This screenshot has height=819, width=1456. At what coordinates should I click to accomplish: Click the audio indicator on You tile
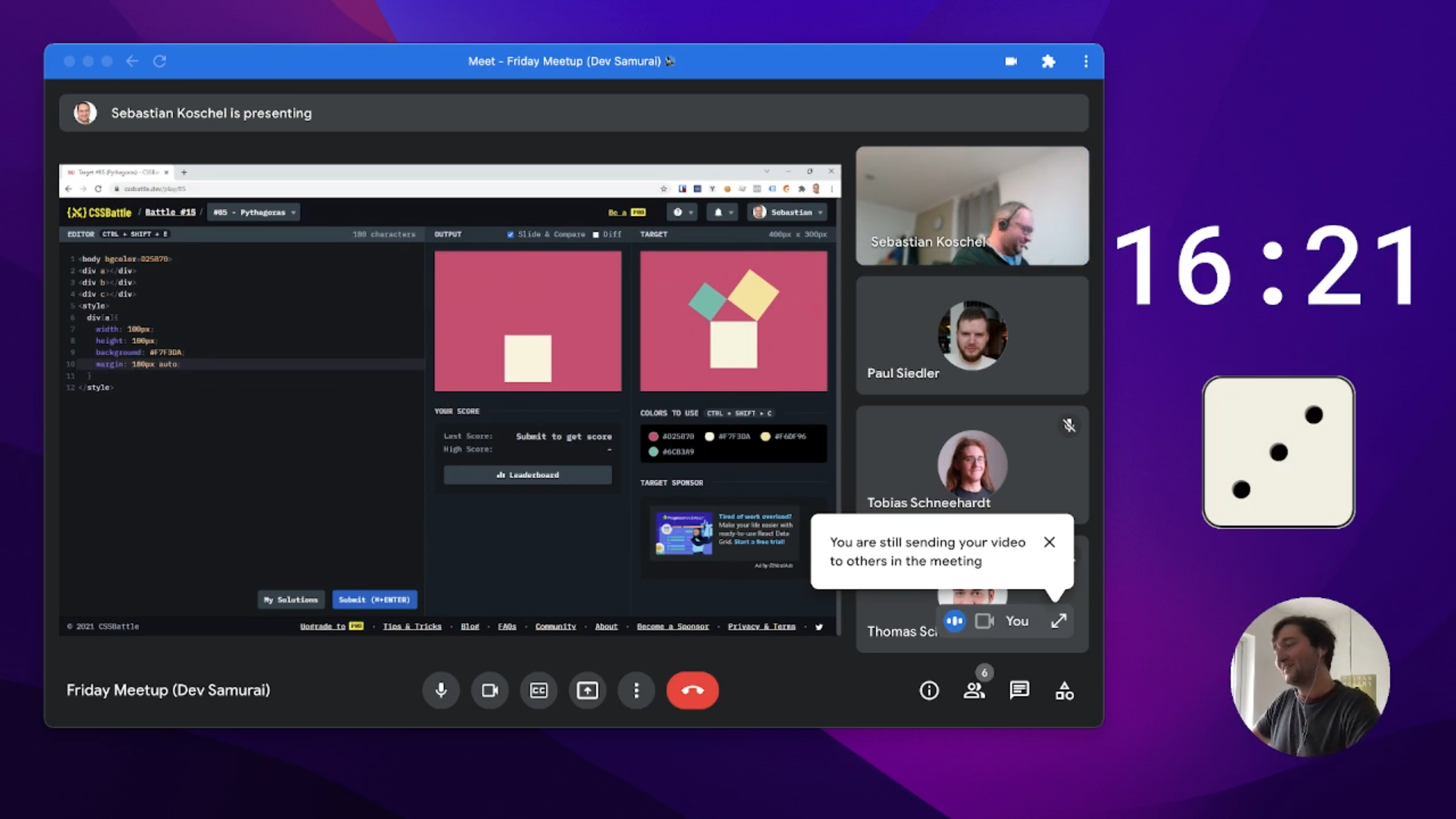pos(955,621)
